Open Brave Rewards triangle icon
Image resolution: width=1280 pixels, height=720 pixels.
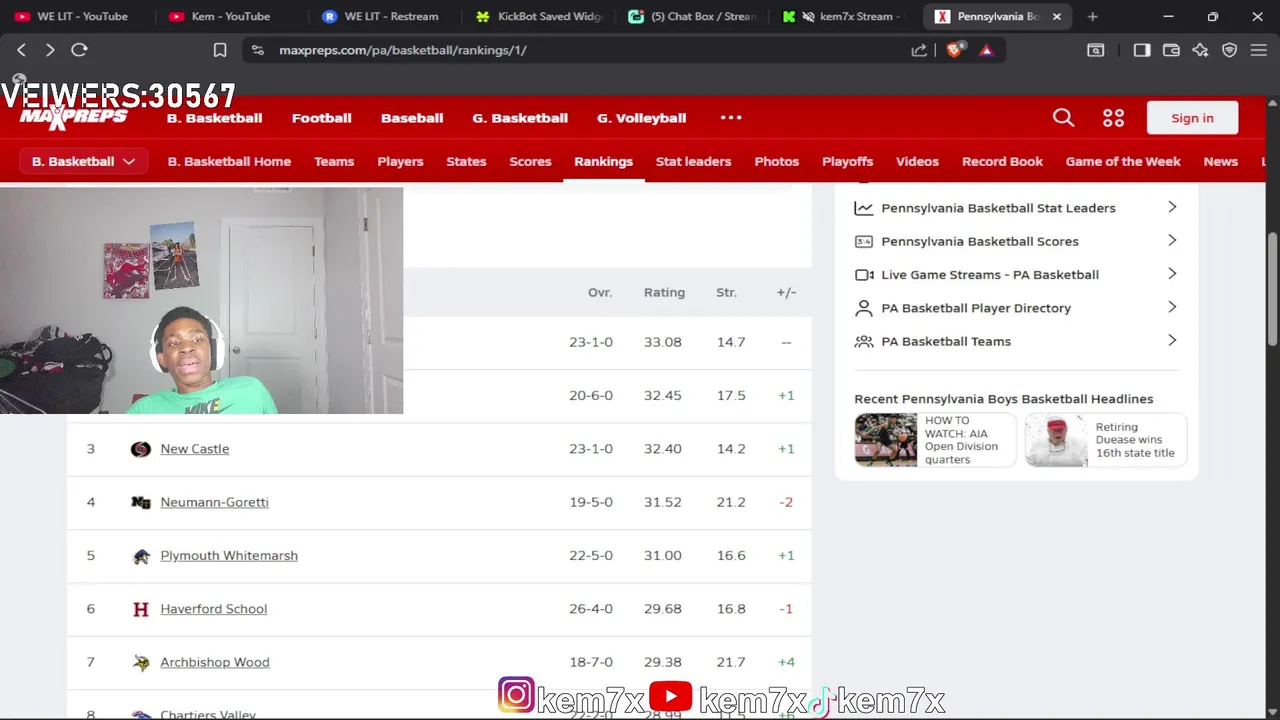pyautogui.click(x=986, y=50)
